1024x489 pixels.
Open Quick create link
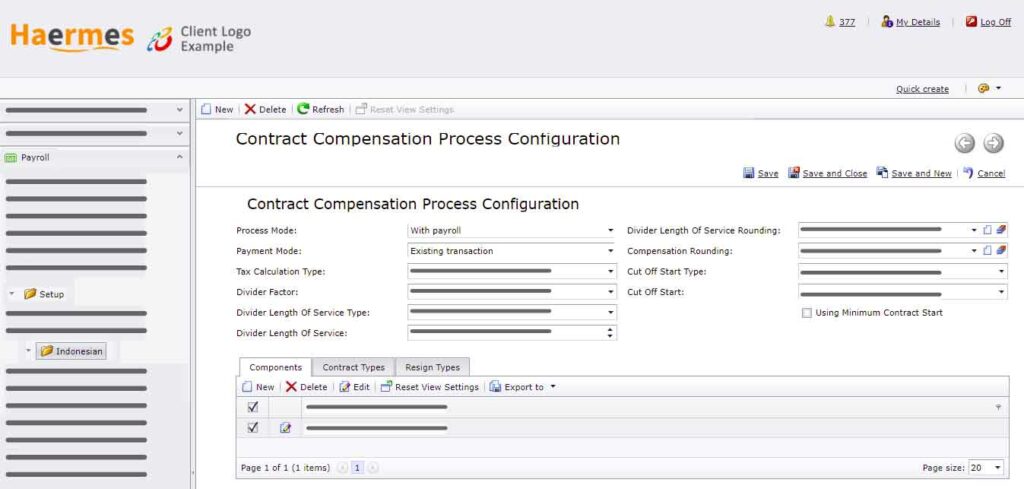(922, 89)
